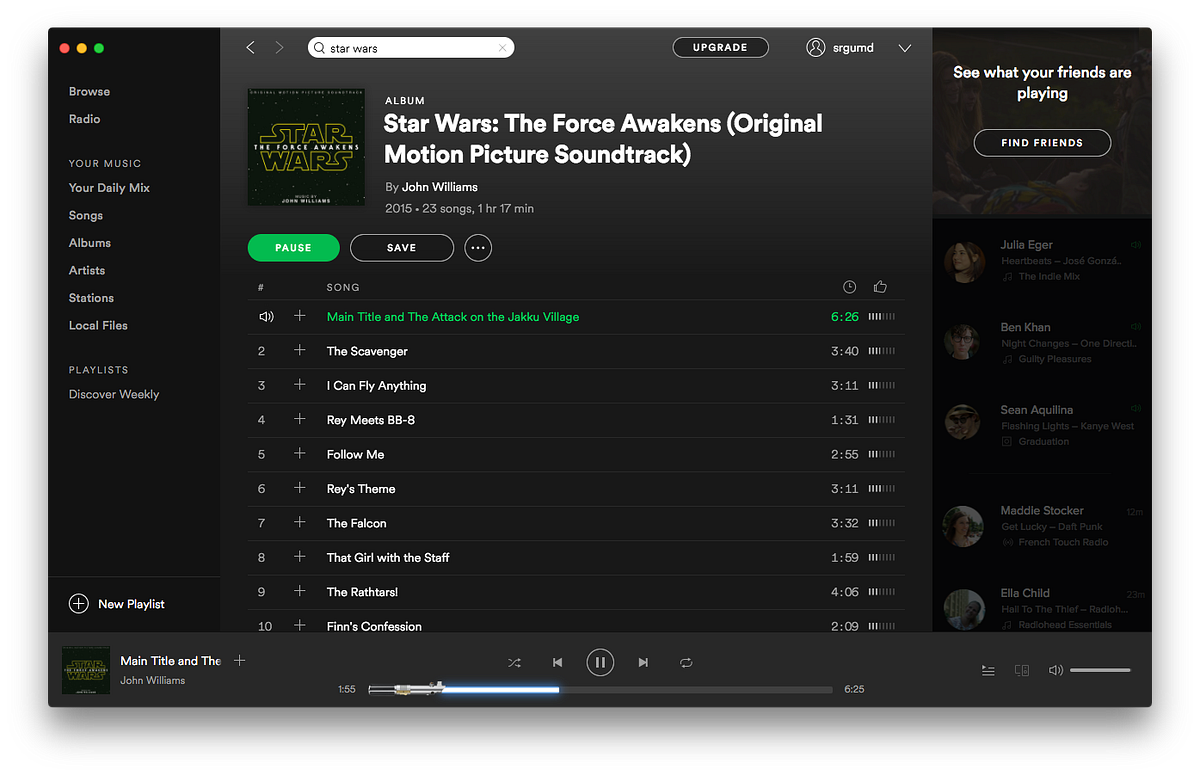The width and height of the screenshot is (1200, 776).
Task: Add I Can Fly Anything with plus
Action: tap(299, 385)
